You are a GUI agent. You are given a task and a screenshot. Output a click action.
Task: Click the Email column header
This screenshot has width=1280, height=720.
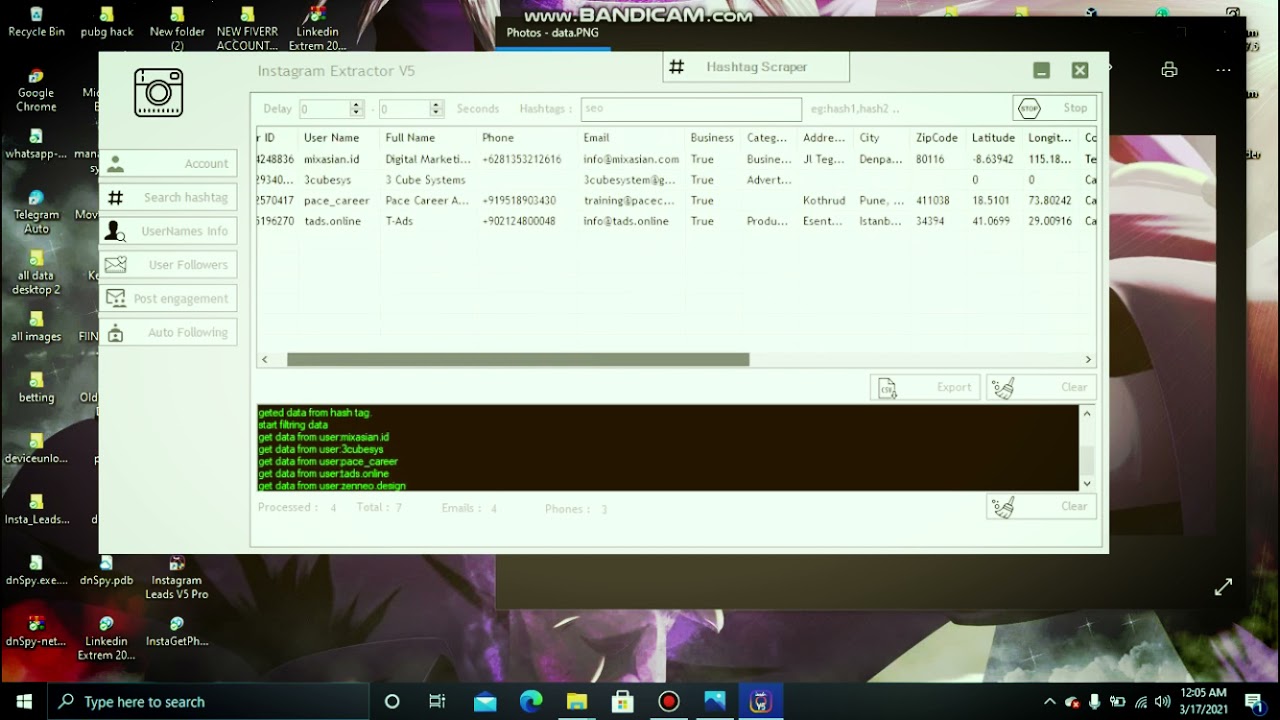[x=596, y=138]
